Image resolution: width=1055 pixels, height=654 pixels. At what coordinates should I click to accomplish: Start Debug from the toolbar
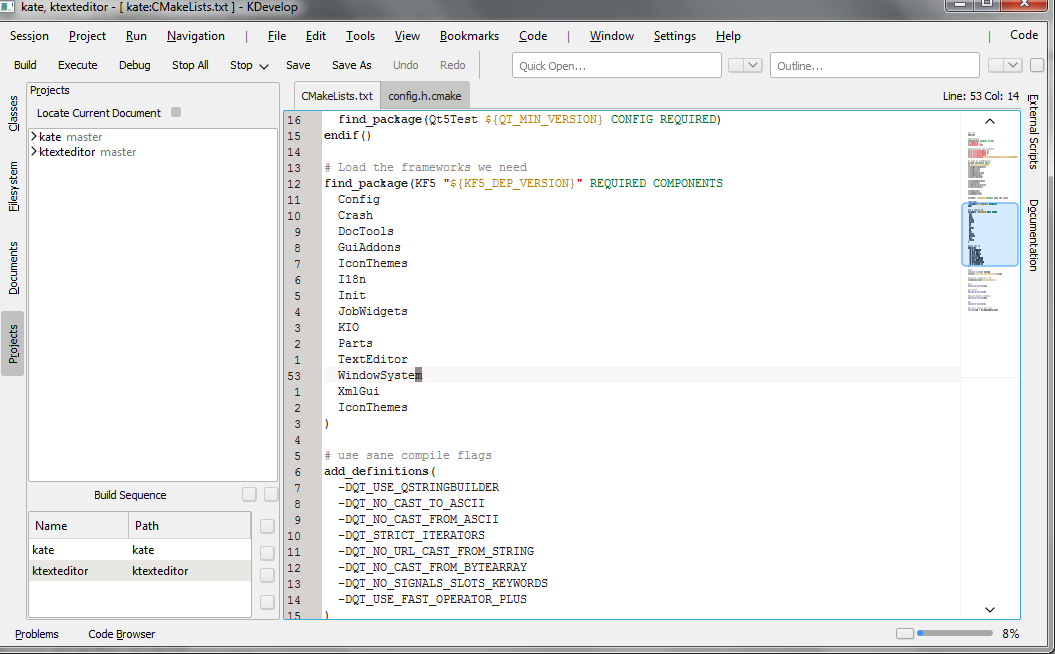pyautogui.click(x=135, y=65)
